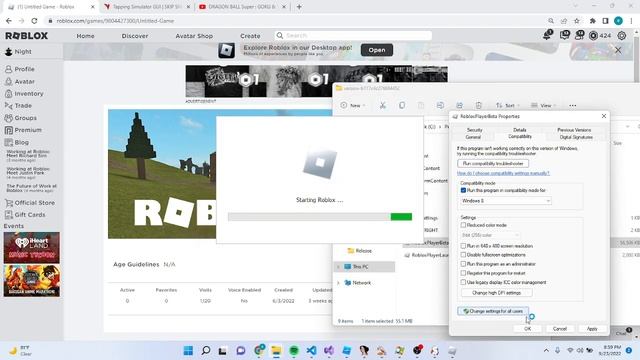
Task: Click Change high DPI settings button
Action: coord(496,293)
